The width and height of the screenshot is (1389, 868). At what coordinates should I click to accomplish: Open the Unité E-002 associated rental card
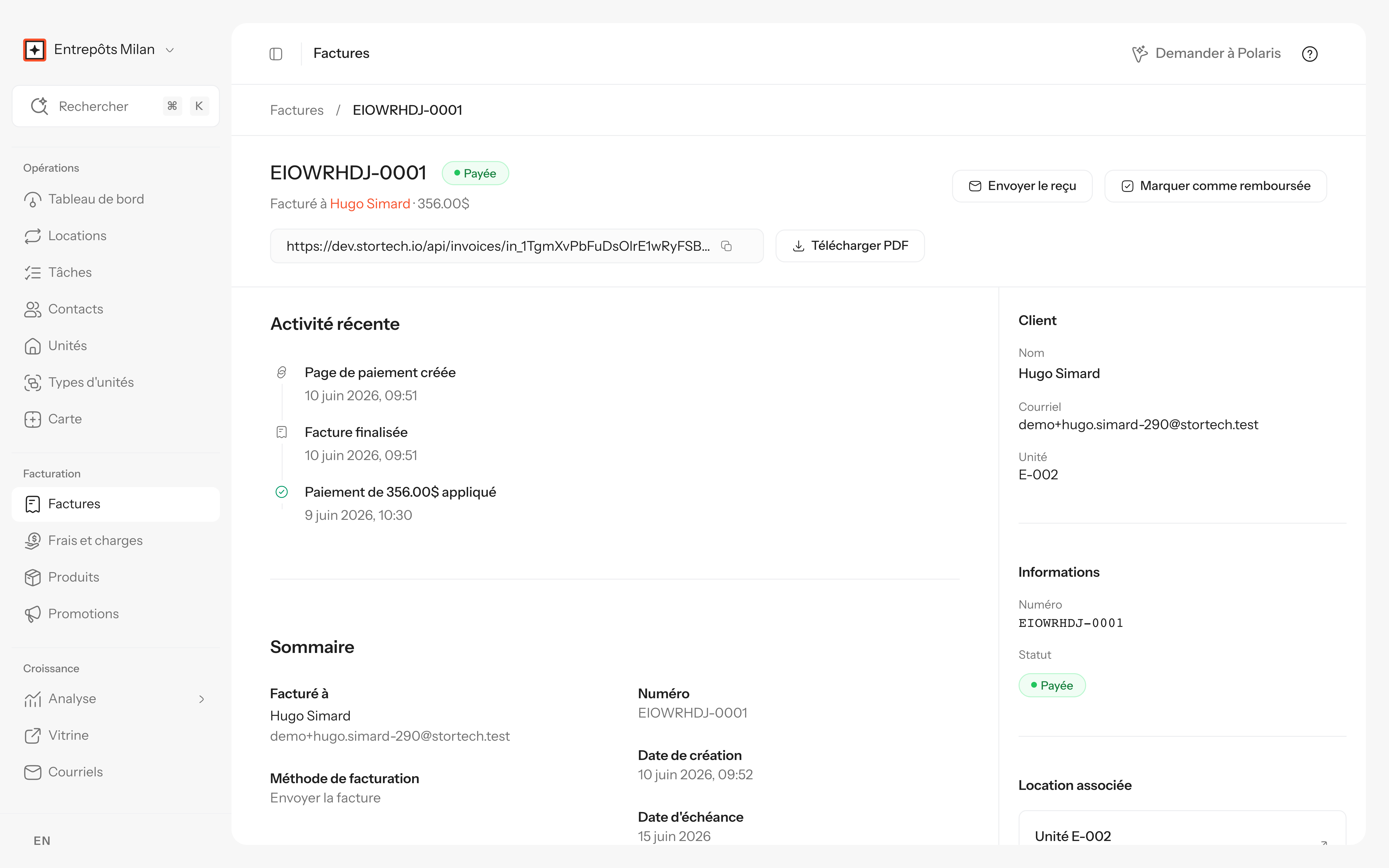pos(1182,828)
